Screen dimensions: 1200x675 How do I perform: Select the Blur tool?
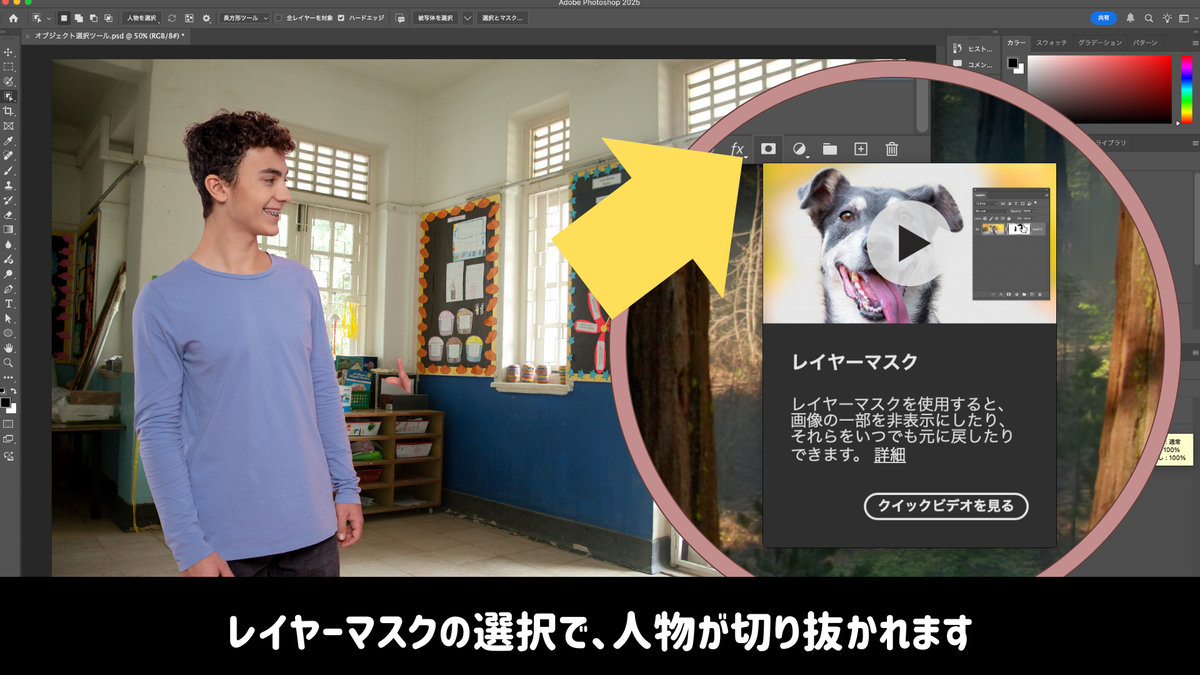9,244
